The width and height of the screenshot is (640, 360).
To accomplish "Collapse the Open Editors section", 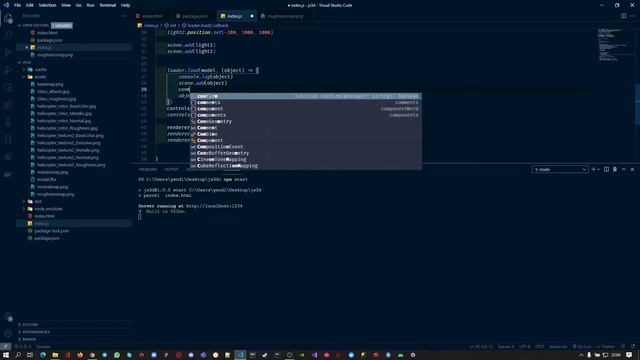I will 20,25.
